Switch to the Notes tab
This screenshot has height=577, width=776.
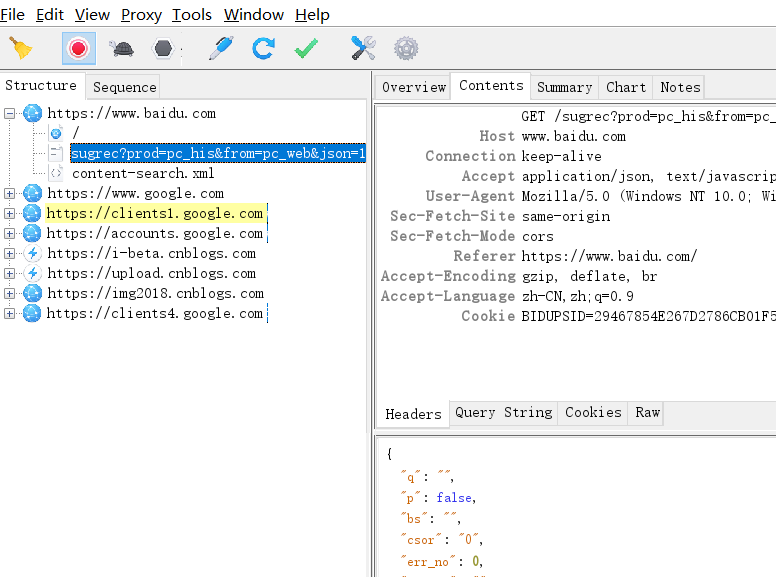coord(680,88)
